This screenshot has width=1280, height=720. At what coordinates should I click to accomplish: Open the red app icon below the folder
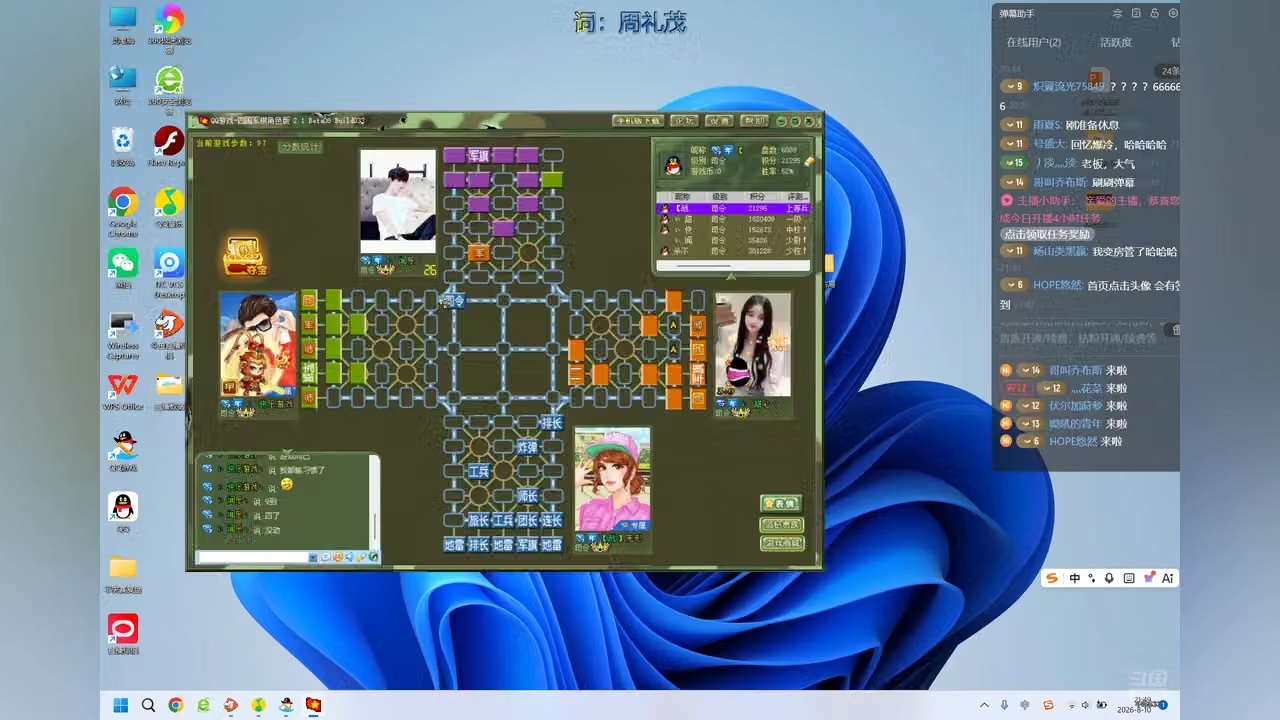click(123, 634)
